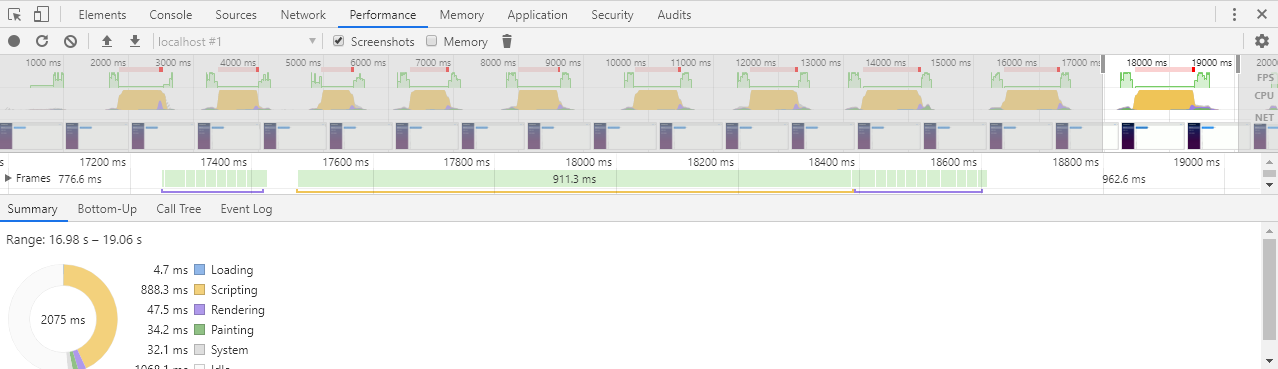1278x369 pixels.
Task: Switch to the Elements tab
Action: pyautogui.click(x=102, y=15)
